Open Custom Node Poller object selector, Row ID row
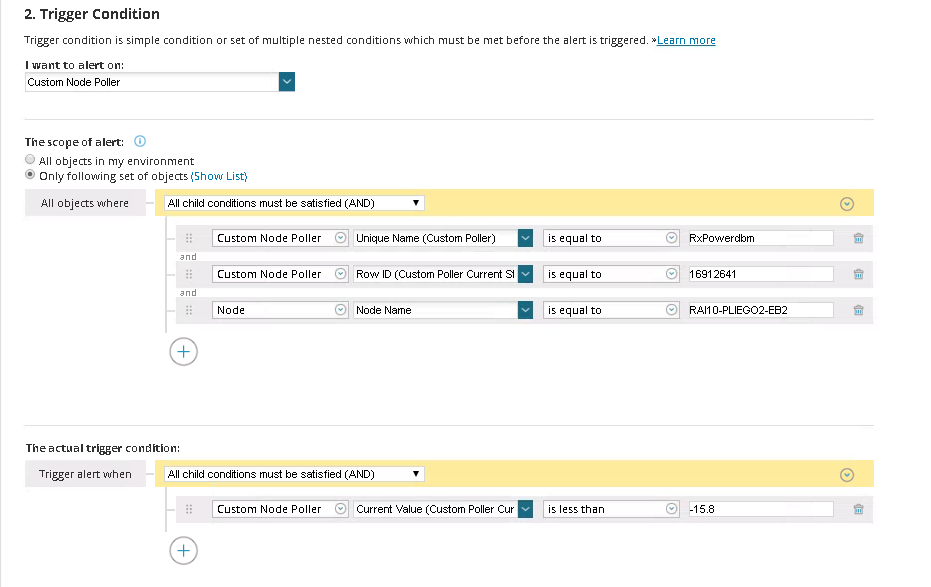The height and width of the screenshot is (587, 931). [280, 274]
